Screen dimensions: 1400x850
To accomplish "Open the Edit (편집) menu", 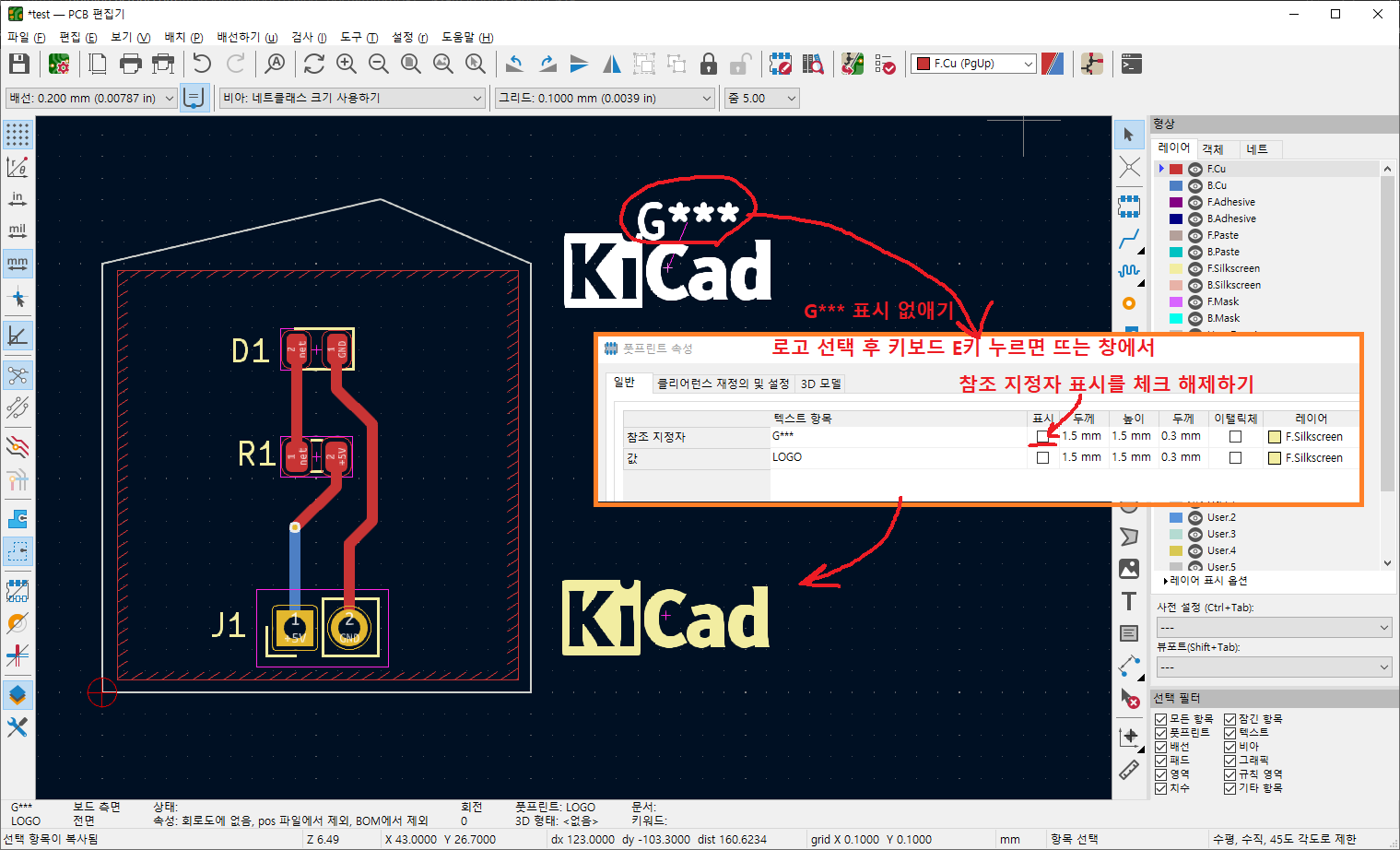I will pyautogui.click(x=77, y=37).
